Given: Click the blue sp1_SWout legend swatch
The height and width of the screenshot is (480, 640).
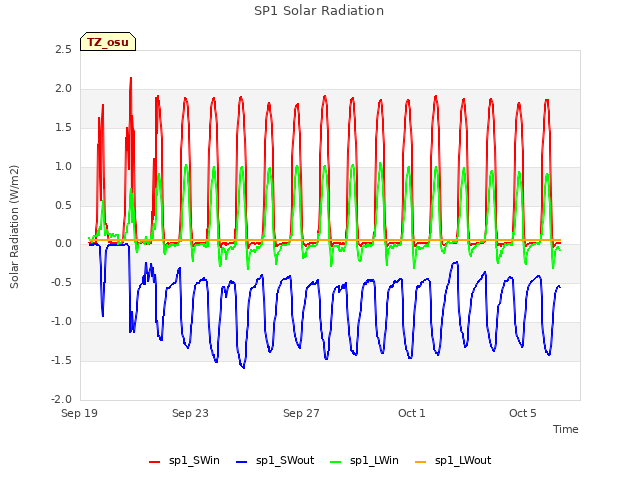Looking at the screenshot, I should pos(242,462).
